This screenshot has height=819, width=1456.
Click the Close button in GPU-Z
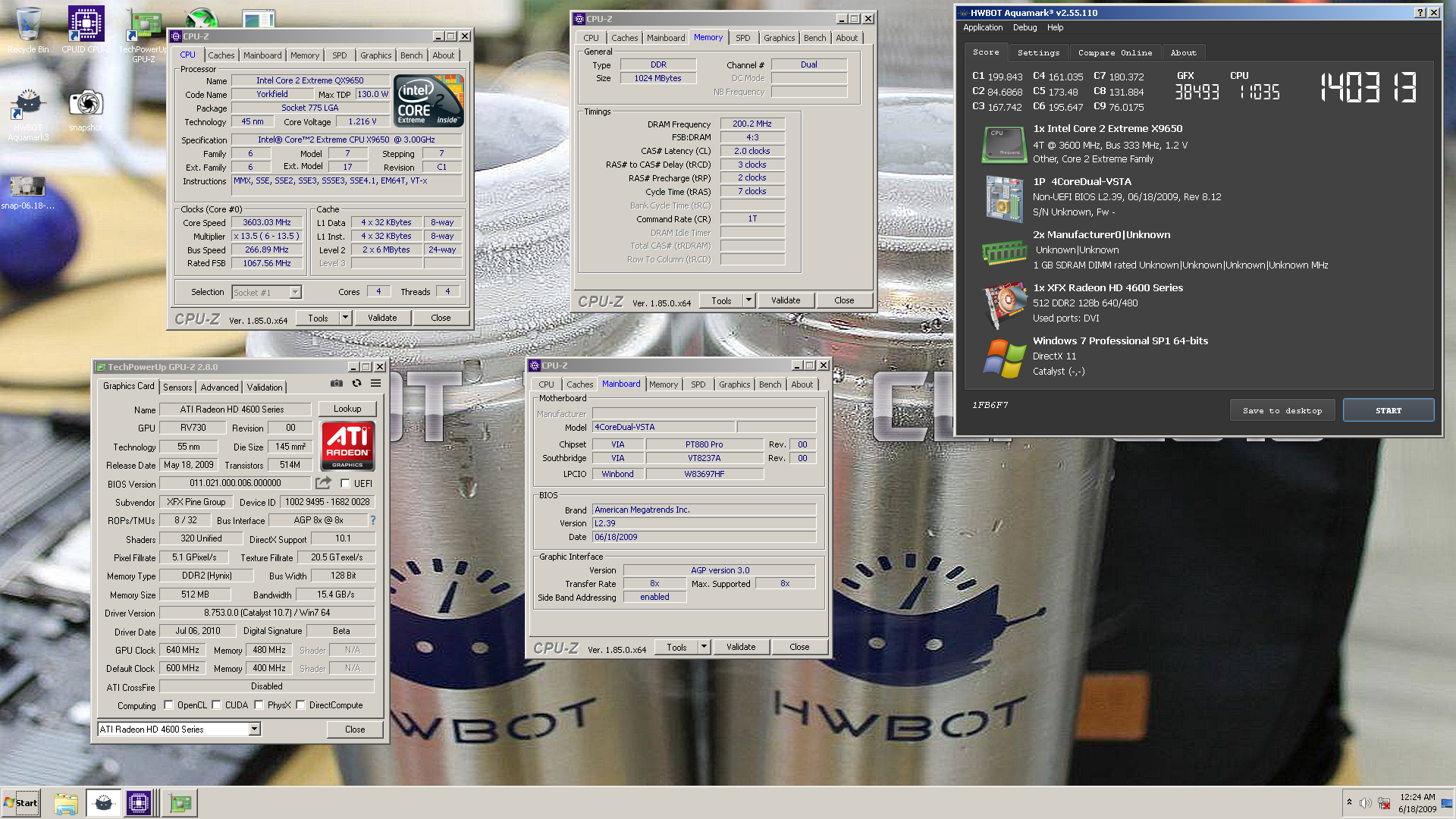coord(355,729)
